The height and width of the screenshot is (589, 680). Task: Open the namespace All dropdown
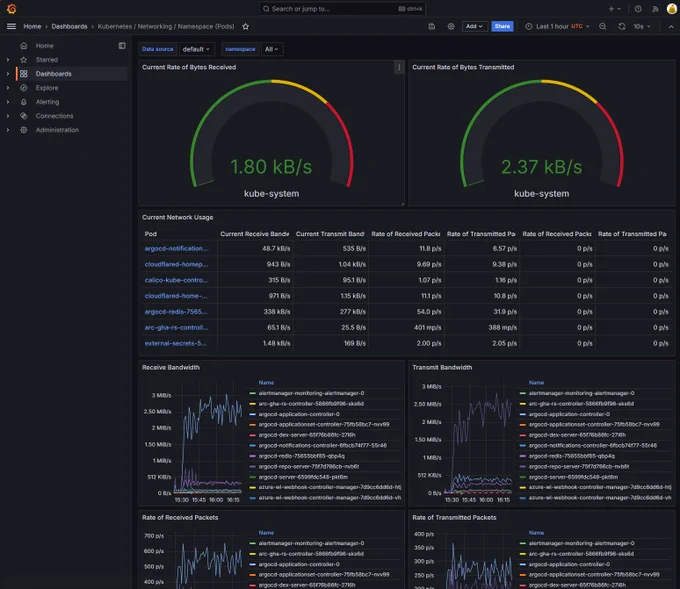point(272,49)
